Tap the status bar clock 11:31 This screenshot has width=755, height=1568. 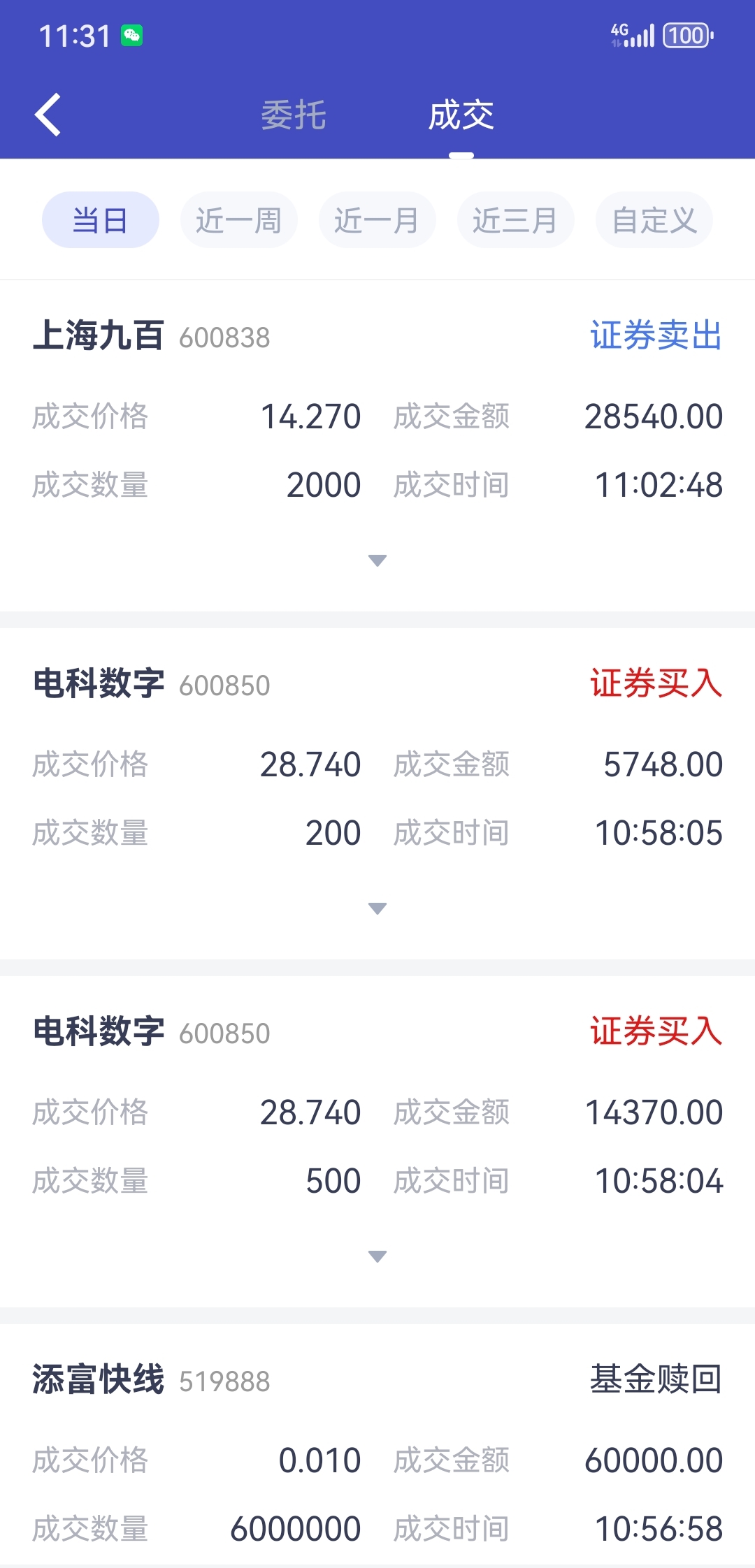[74, 36]
